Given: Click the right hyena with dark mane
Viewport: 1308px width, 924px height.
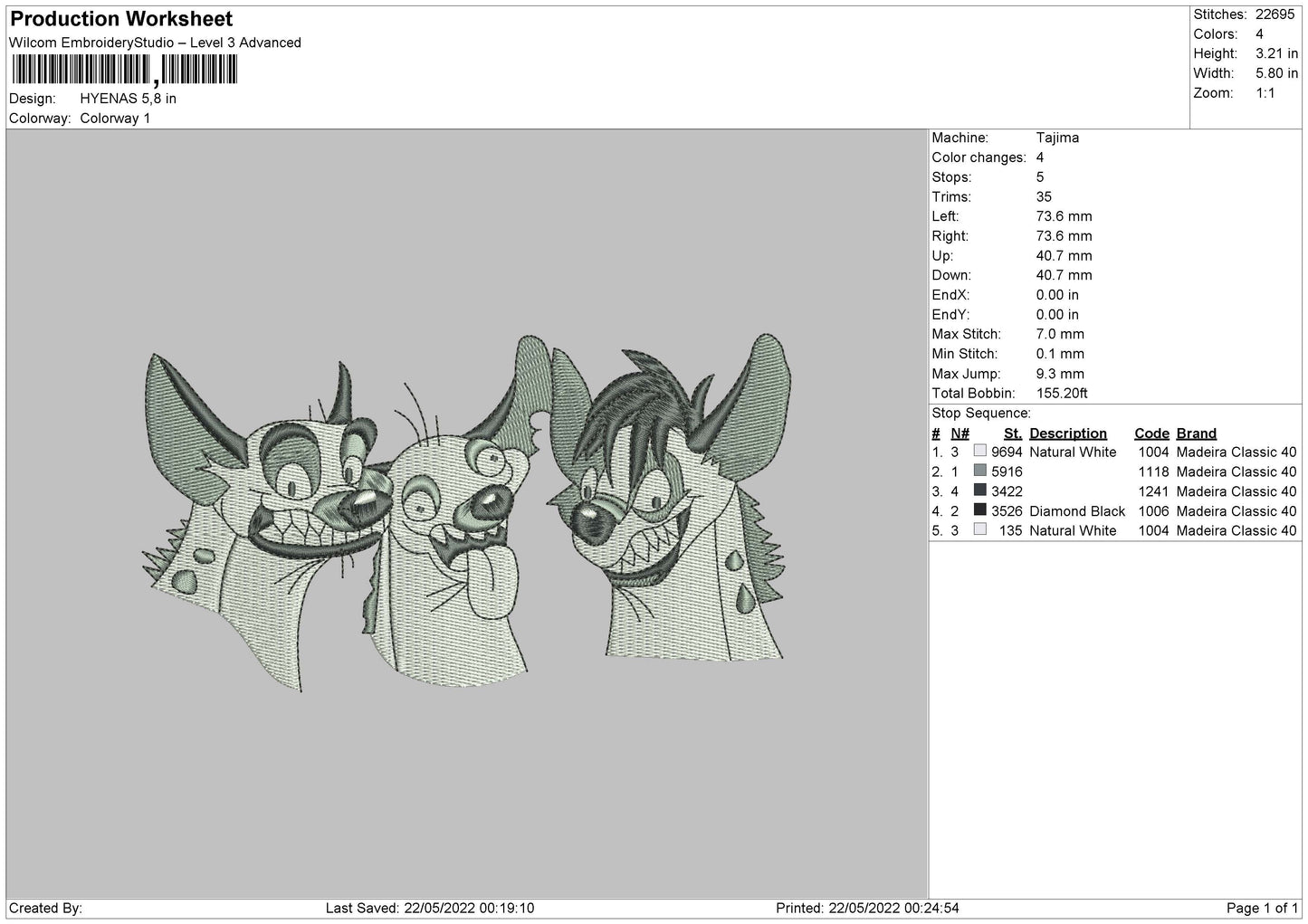Looking at the screenshot, I should coord(679,498).
